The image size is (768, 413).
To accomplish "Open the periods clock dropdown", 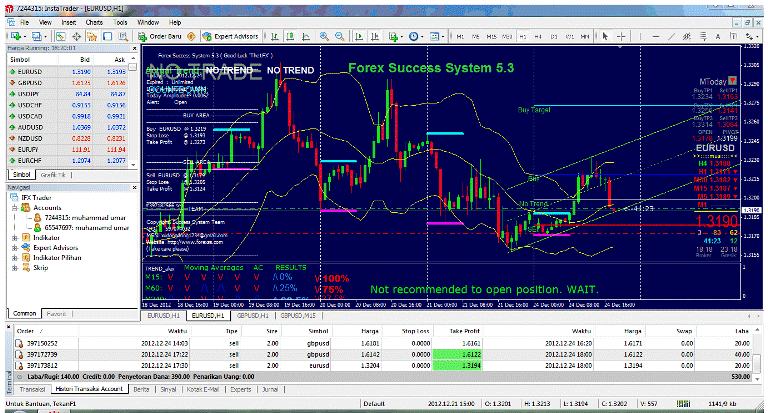I will [x=415, y=36].
